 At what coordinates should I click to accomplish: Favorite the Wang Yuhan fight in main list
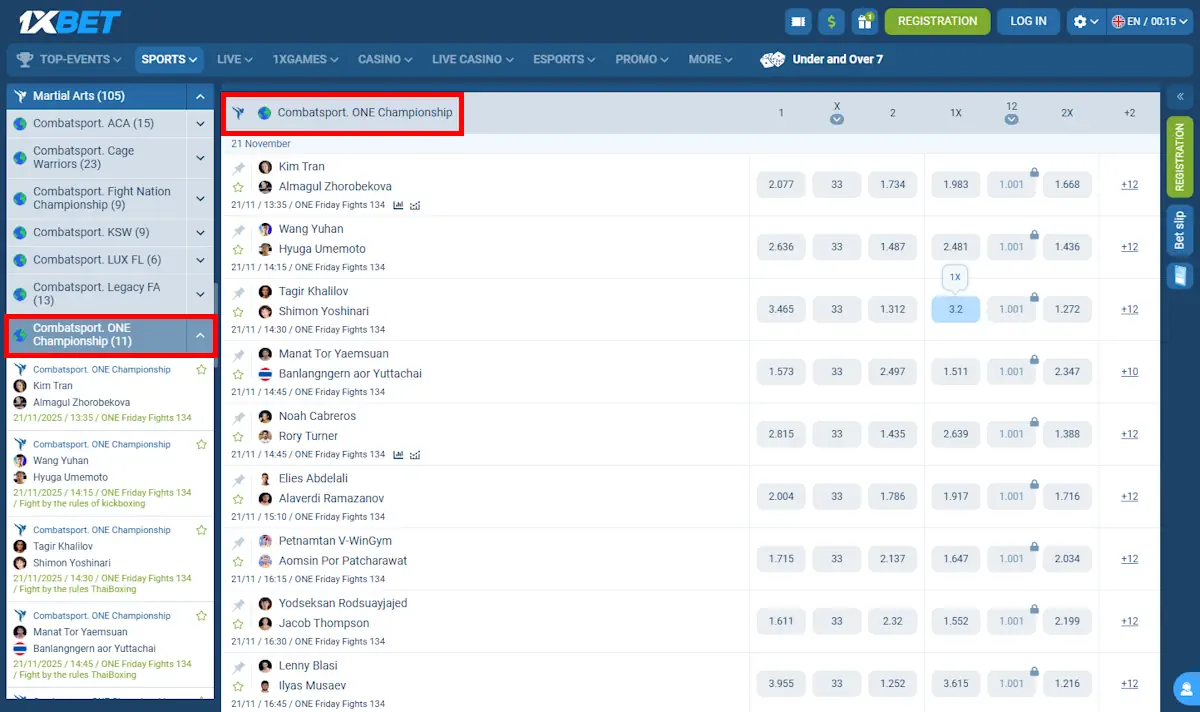pyautogui.click(x=239, y=249)
